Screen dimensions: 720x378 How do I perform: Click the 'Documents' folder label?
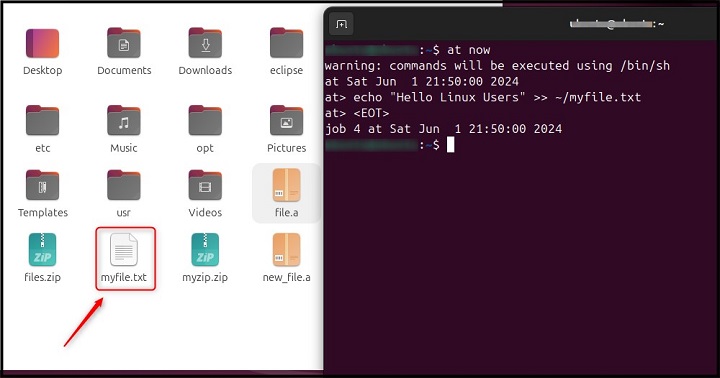pyautogui.click(x=124, y=70)
